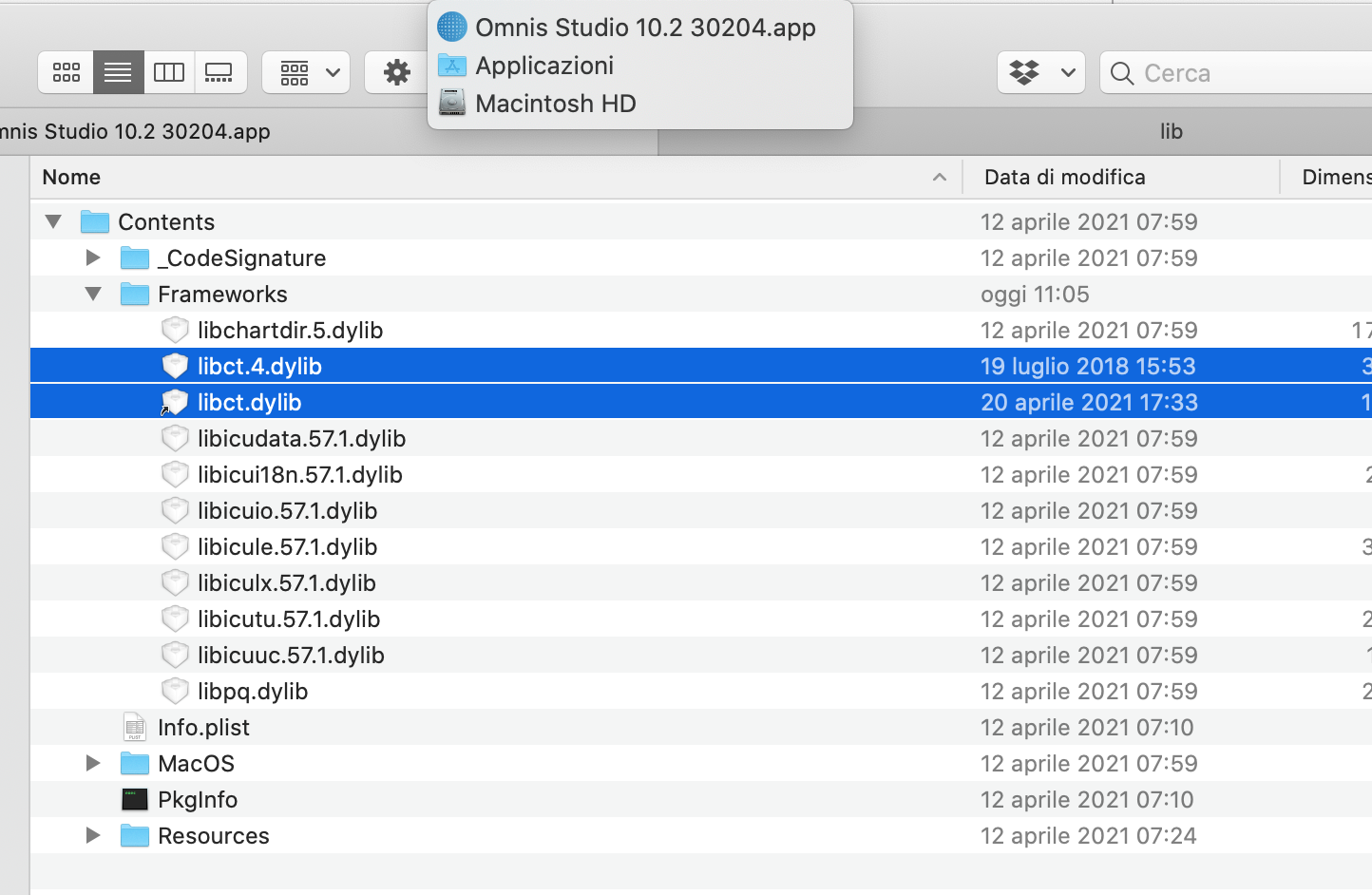Expand the MacOS folder

click(x=93, y=763)
